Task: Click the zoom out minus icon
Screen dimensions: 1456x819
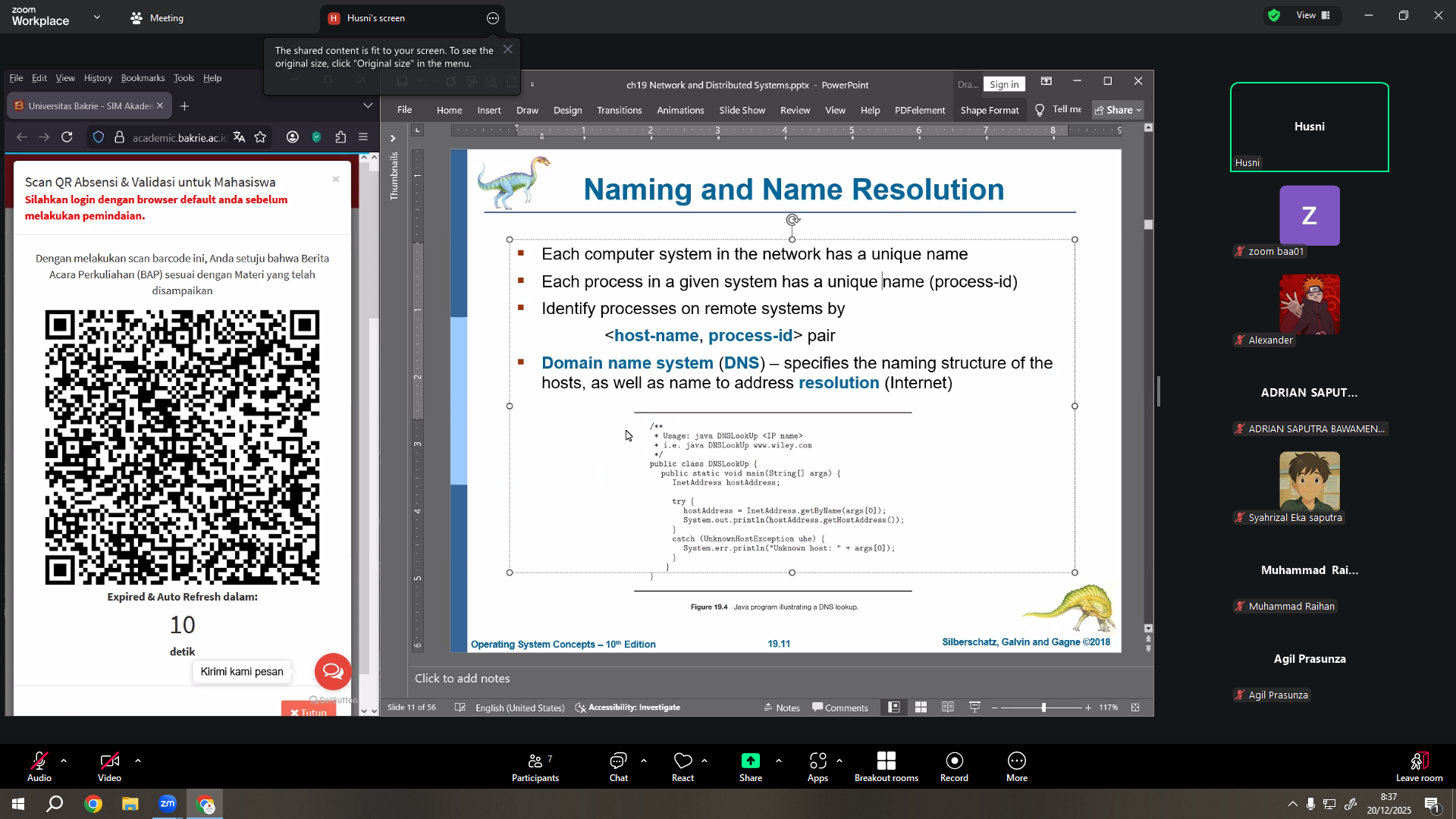Action: tap(995, 708)
